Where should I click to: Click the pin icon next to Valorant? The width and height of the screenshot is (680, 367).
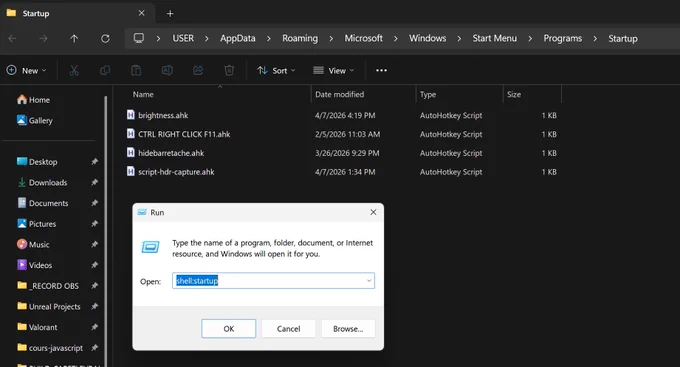94,327
